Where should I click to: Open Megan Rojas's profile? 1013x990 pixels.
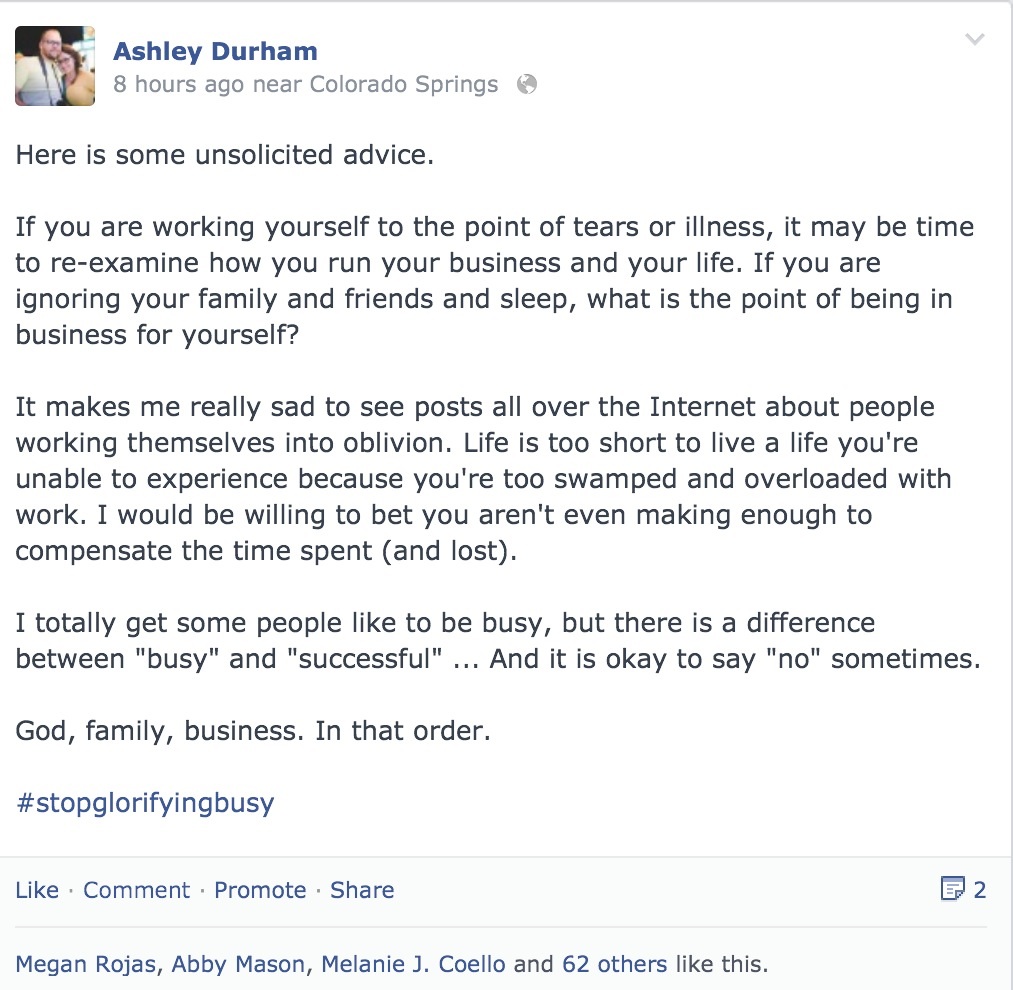pos(86,965)
